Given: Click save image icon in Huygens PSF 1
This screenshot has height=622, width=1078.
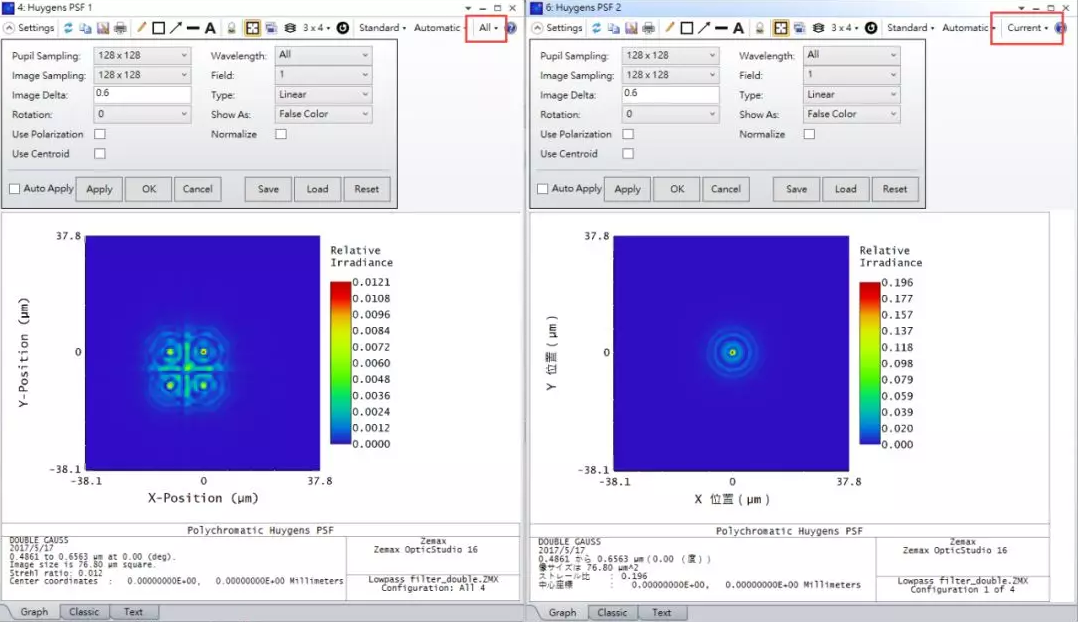Looking at the screenshot, I should click(x=103, y=28).
